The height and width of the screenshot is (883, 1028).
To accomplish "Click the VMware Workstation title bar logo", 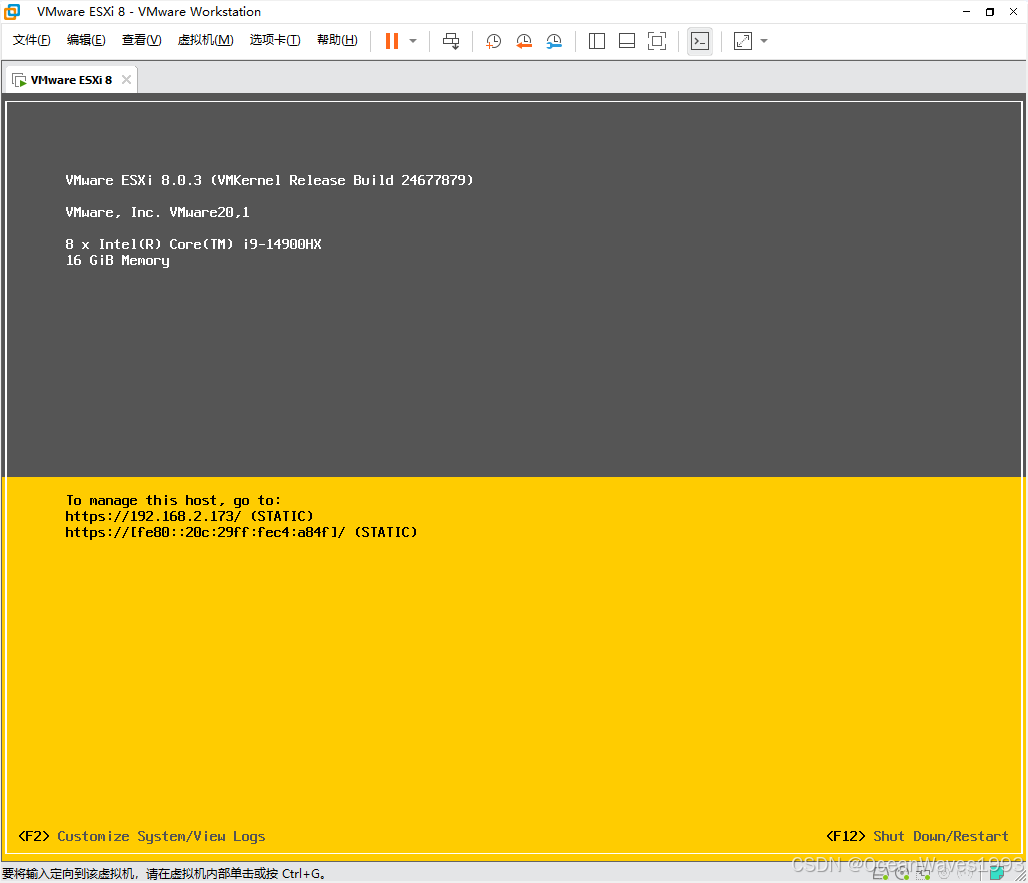I will 12,12.
